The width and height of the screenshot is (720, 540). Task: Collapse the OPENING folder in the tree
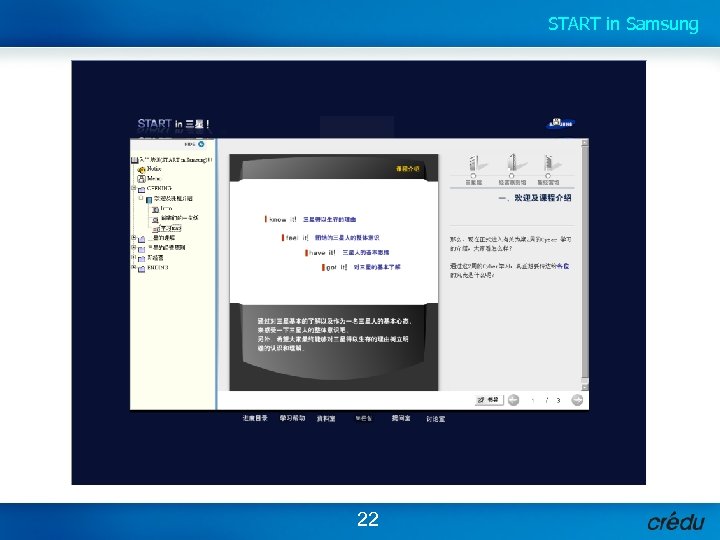[x=134, y=188]
